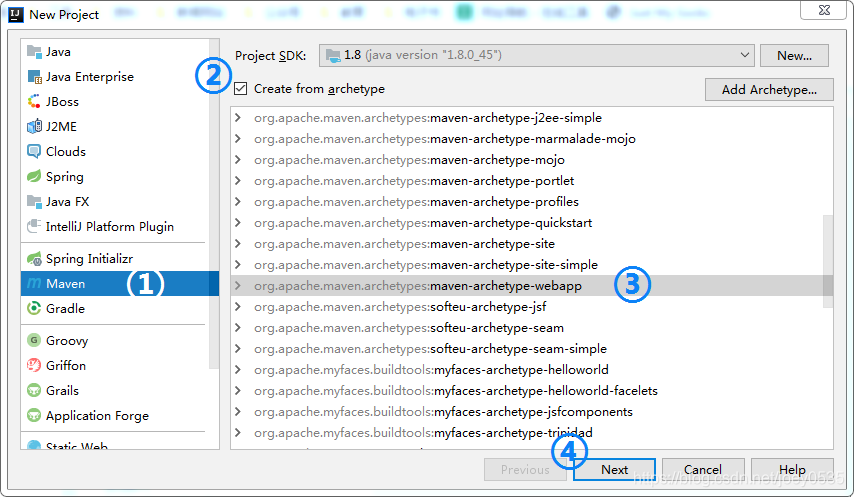Expand the maven-archetype-mojo chevron
The image size is (854, 497).
click(237, 159)
